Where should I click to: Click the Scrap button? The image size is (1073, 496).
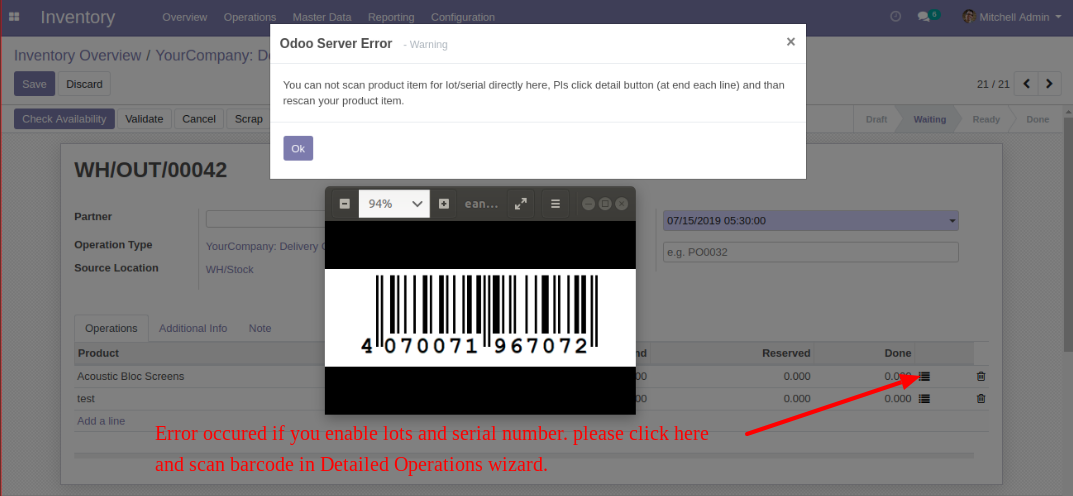coord(248,119)
